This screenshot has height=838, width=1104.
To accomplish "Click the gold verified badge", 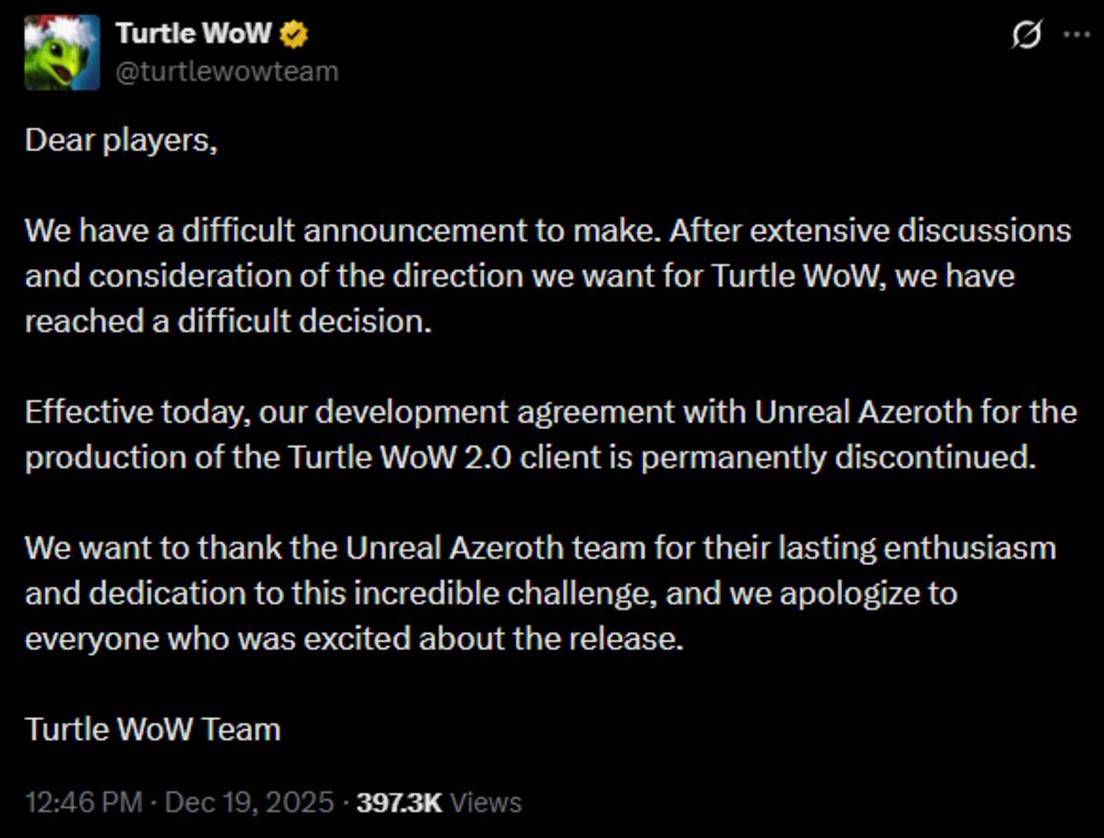I will (x=294, y=34).
